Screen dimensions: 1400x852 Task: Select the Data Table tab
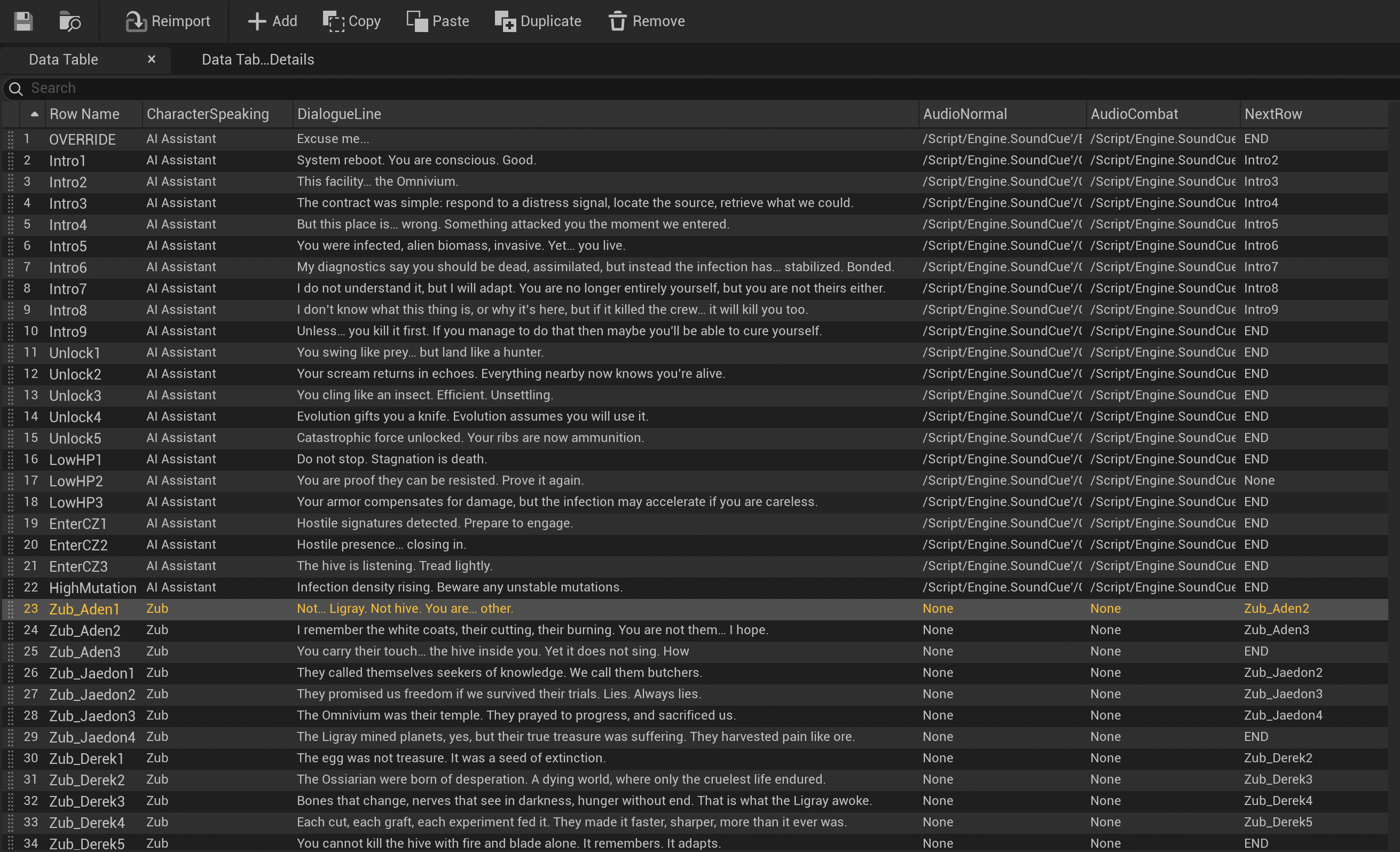click(x=64, y=60)
